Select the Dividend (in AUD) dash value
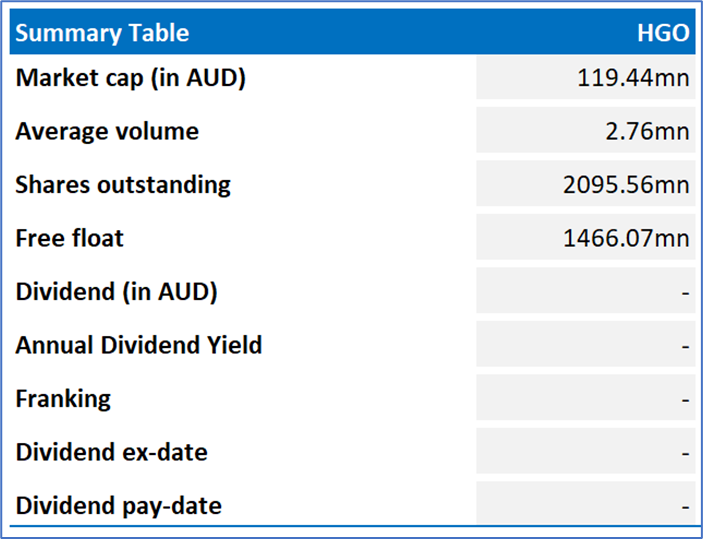703x539 pixels. point(686,293)
